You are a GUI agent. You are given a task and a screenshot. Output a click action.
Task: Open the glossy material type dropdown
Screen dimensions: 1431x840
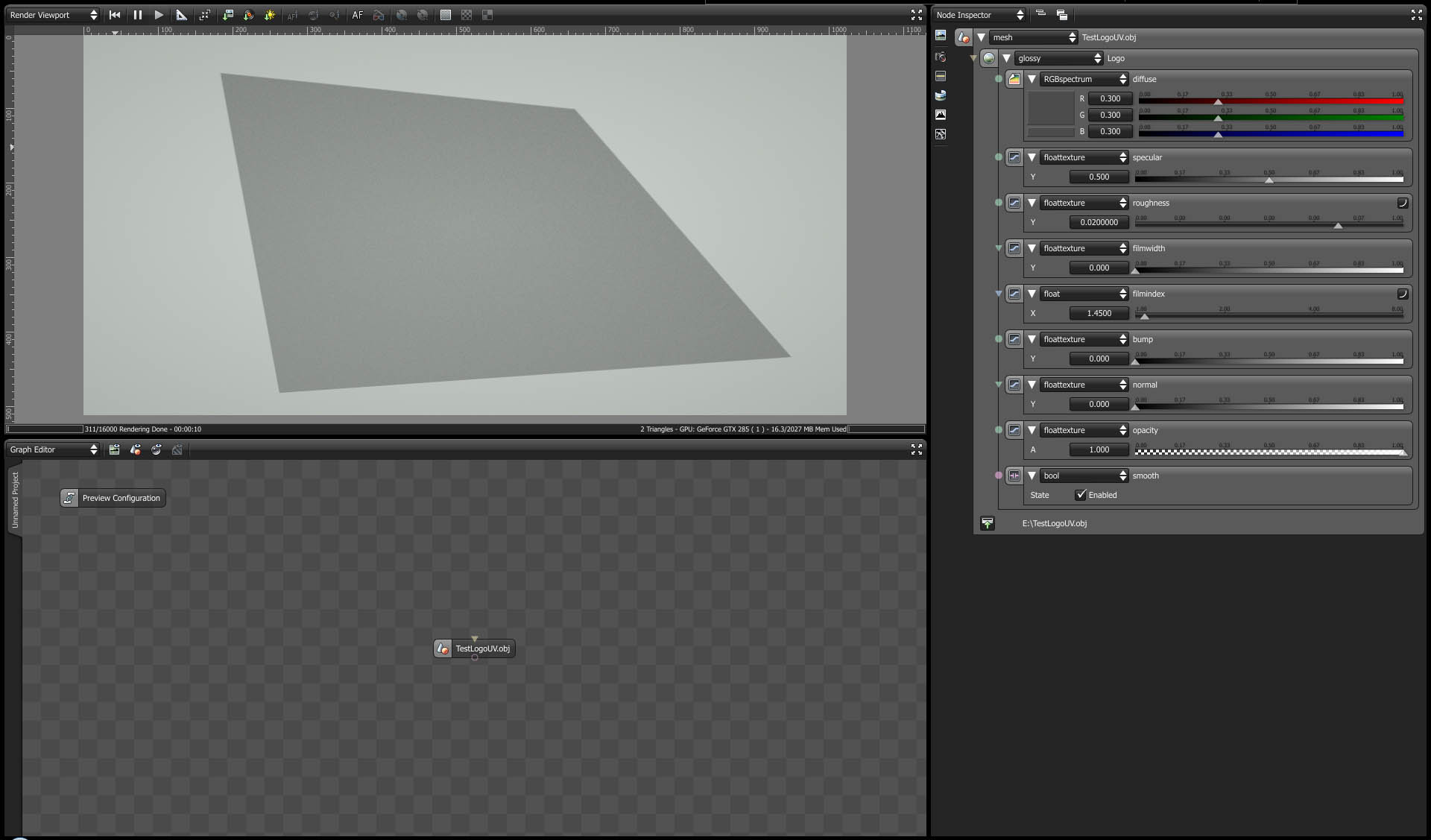click(x=1058, y=58)
